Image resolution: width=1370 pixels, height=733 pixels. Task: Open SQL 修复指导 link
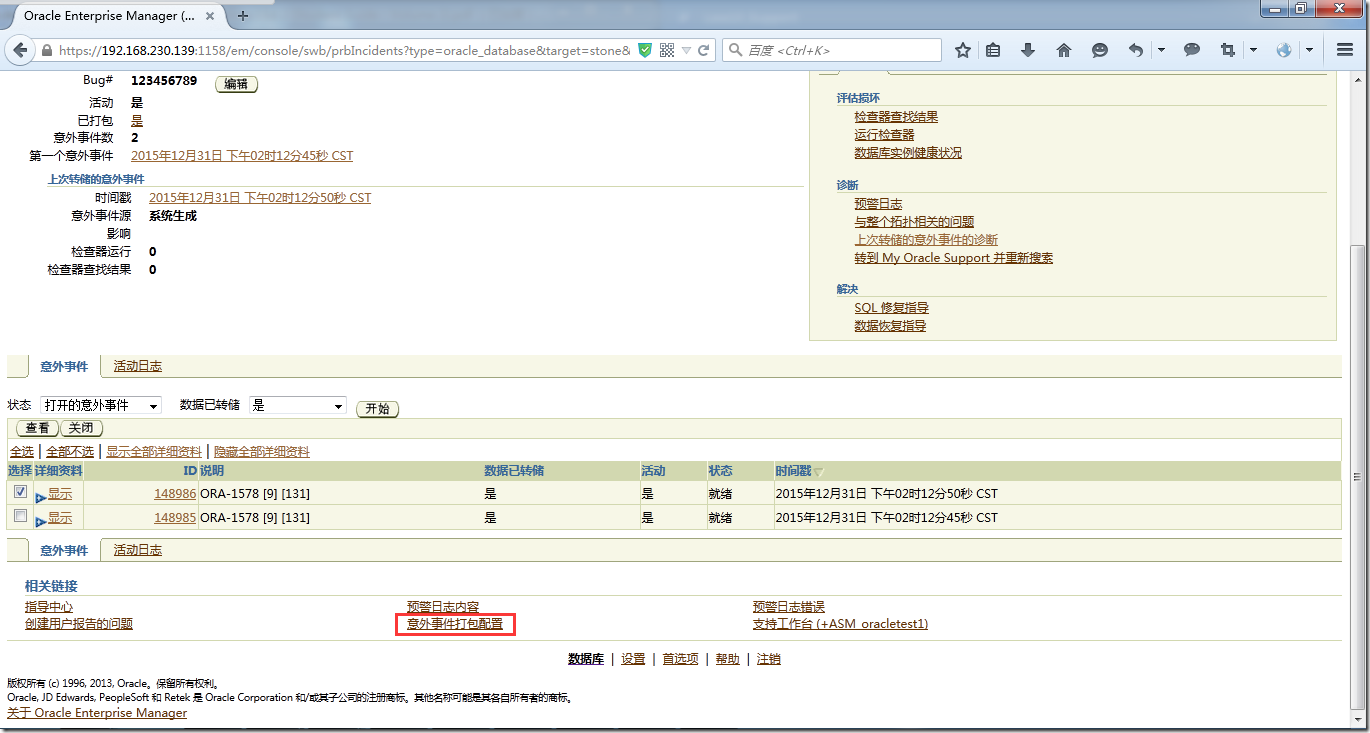891,308
